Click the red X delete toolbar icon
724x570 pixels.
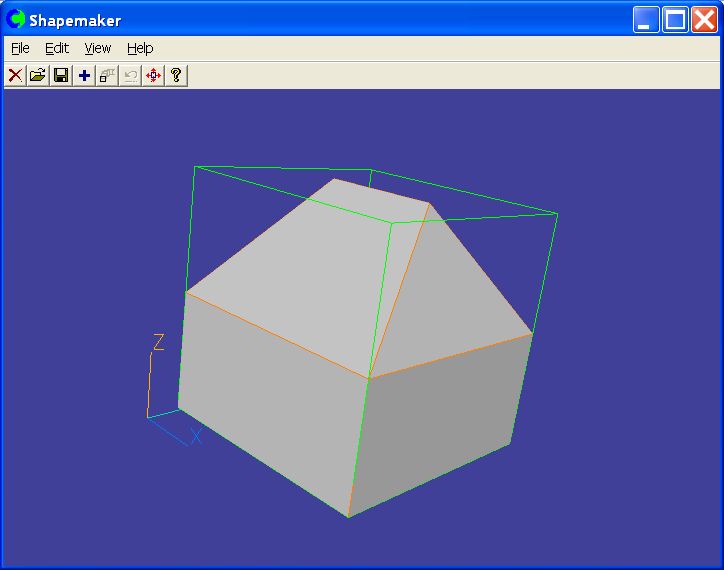click(x=15, y=75)
